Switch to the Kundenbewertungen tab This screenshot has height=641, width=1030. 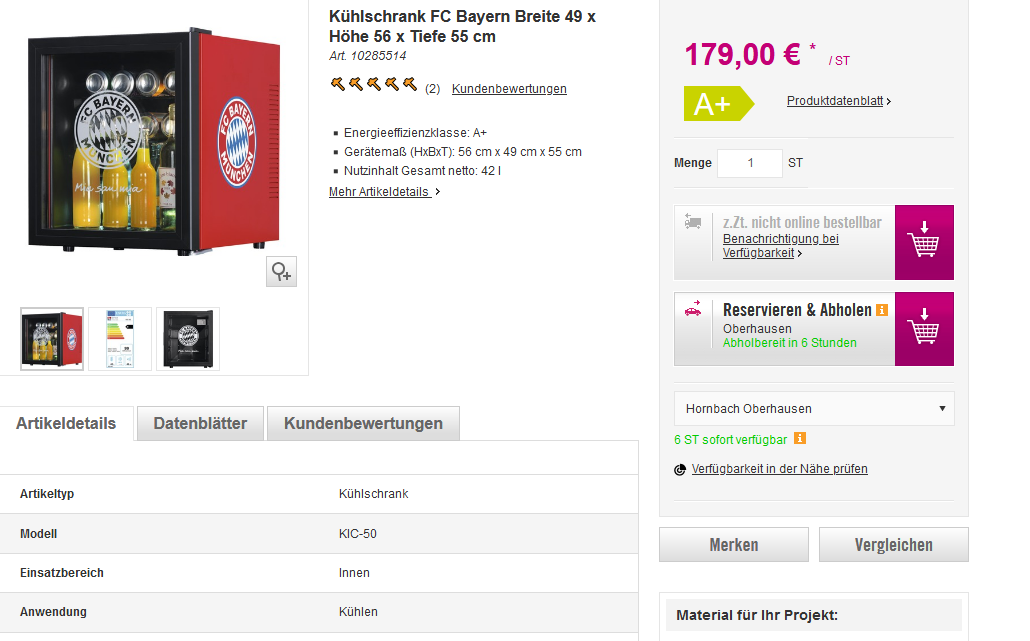363,423
